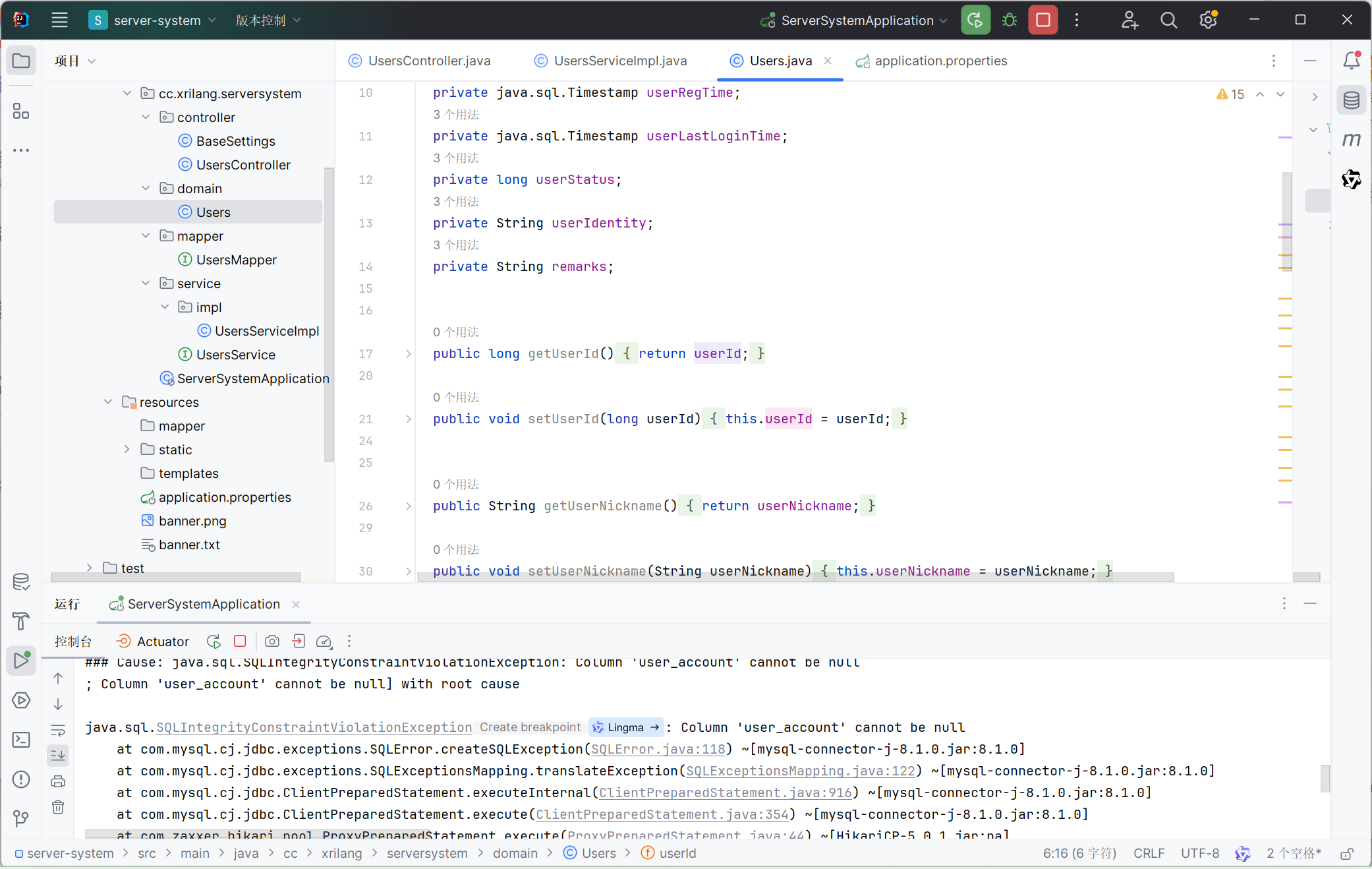Toggle the read-only lock in status bar
The height and width of the screenshot is (869, 1372).
[x=1347, y=853]
